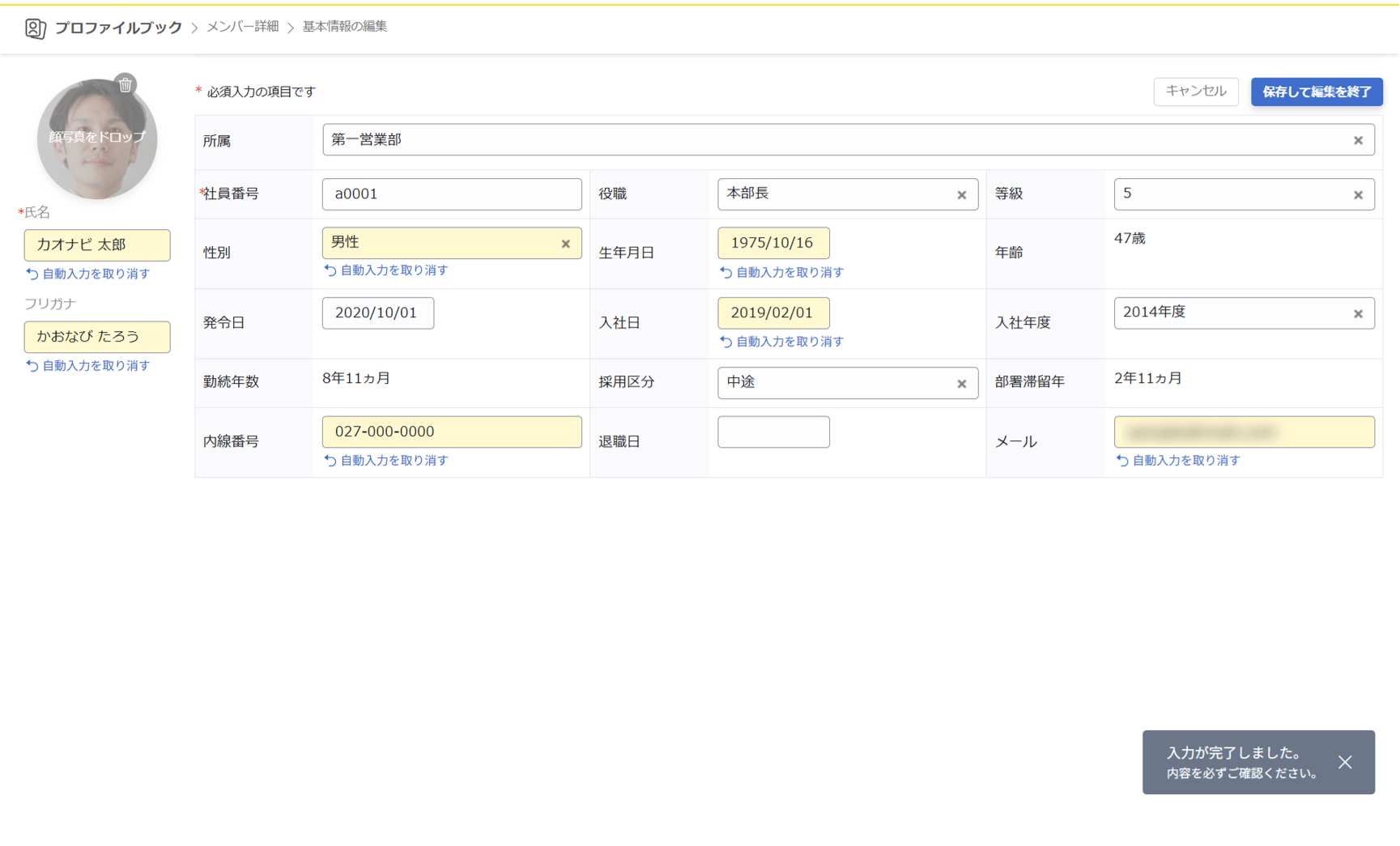Clear the 所属 field with its x icon
This screenshot has width=1400, height=846.
(1358, 141)
